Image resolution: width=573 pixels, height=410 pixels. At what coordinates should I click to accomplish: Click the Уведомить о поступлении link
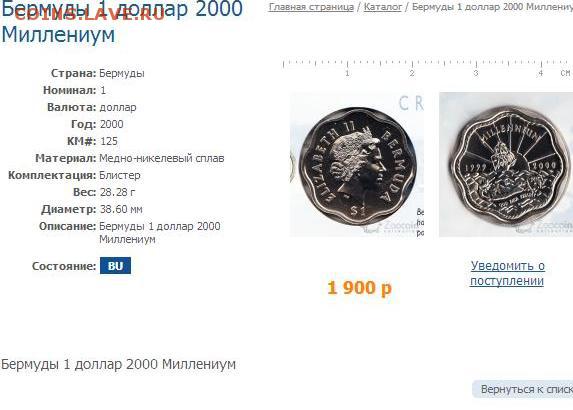point(507,273)
